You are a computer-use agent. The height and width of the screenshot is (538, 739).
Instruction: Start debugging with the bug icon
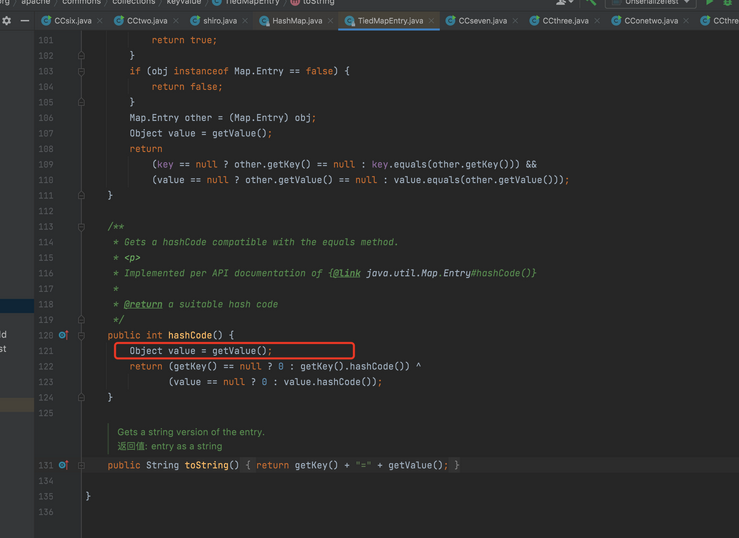tap(728, 2)
